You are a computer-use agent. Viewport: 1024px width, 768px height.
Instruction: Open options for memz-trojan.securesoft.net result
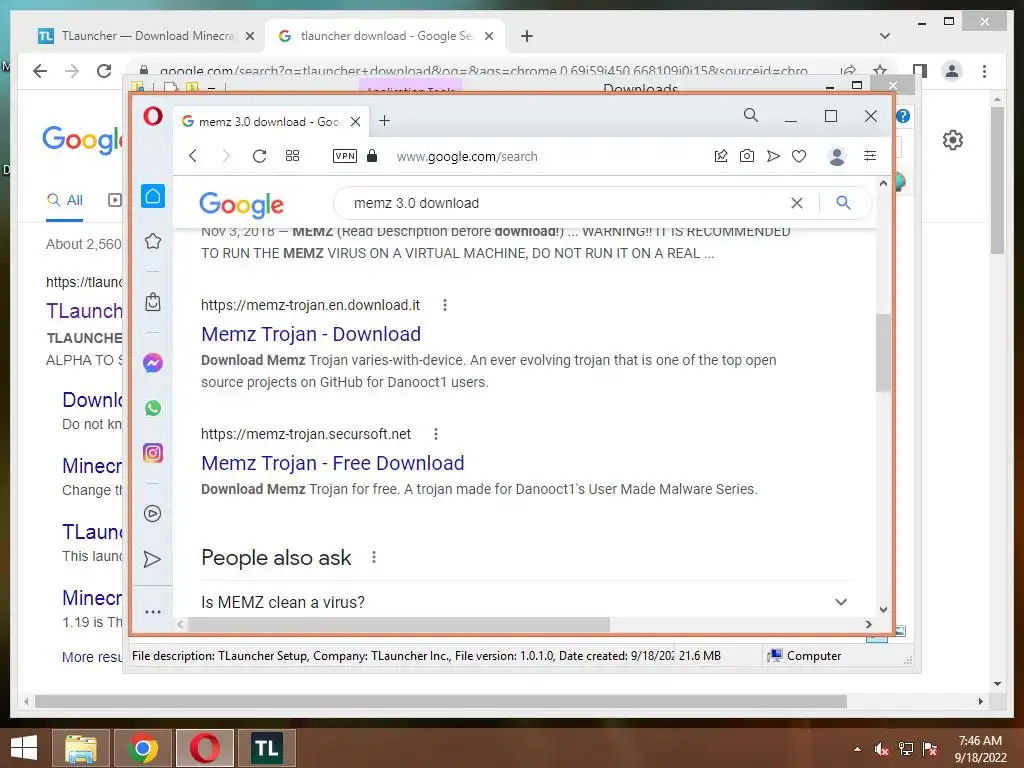[436, 434]
